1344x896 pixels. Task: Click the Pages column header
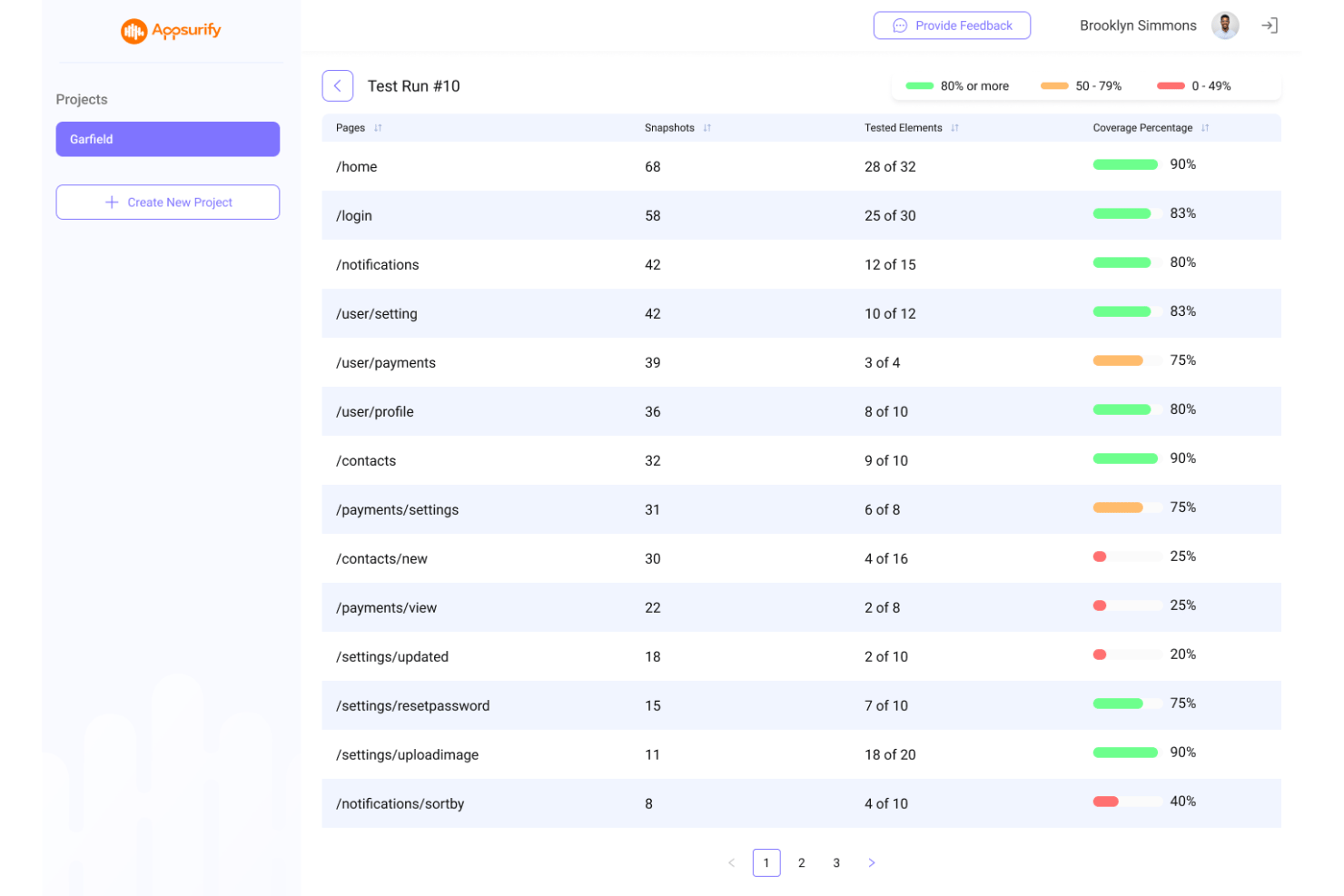351,128
